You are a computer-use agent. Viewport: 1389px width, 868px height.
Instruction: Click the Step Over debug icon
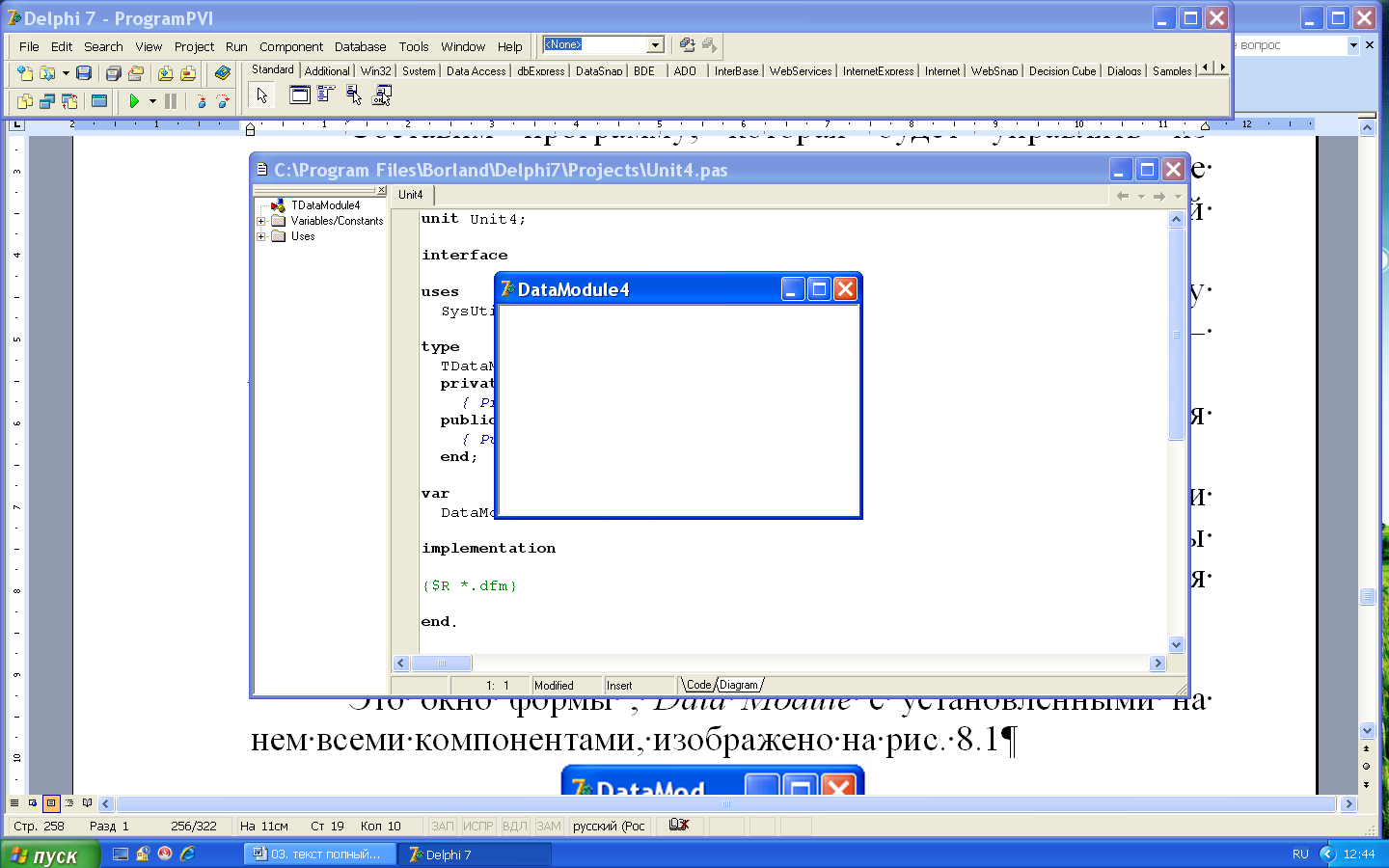[x=223, y=101]
